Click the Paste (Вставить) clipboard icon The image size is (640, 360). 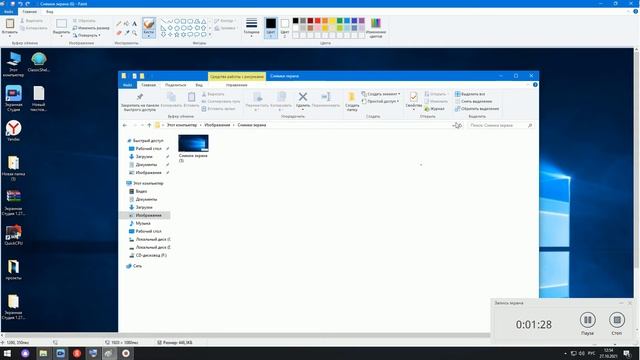(10, 24)
